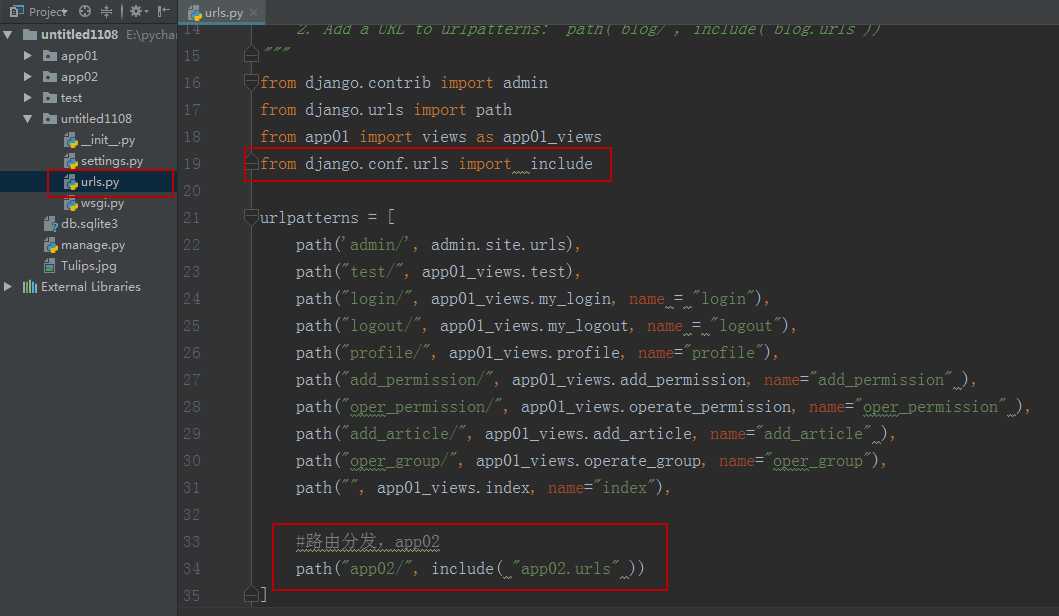The height and width of the screenshot is (616, 1059).
Task: Click the '#路由分发, app02' comment
Action: (x=367, y=542)
